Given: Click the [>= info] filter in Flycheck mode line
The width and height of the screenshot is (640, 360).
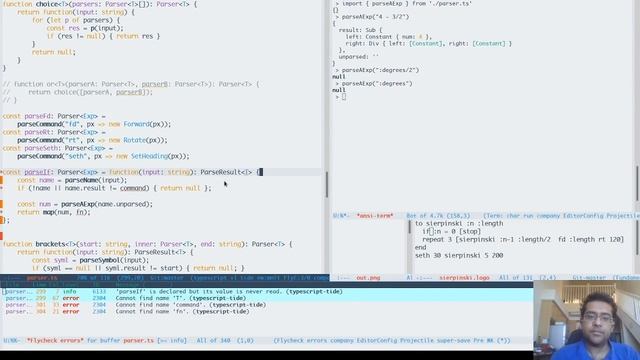Looking at the screenshot, I should coord(172,340).
